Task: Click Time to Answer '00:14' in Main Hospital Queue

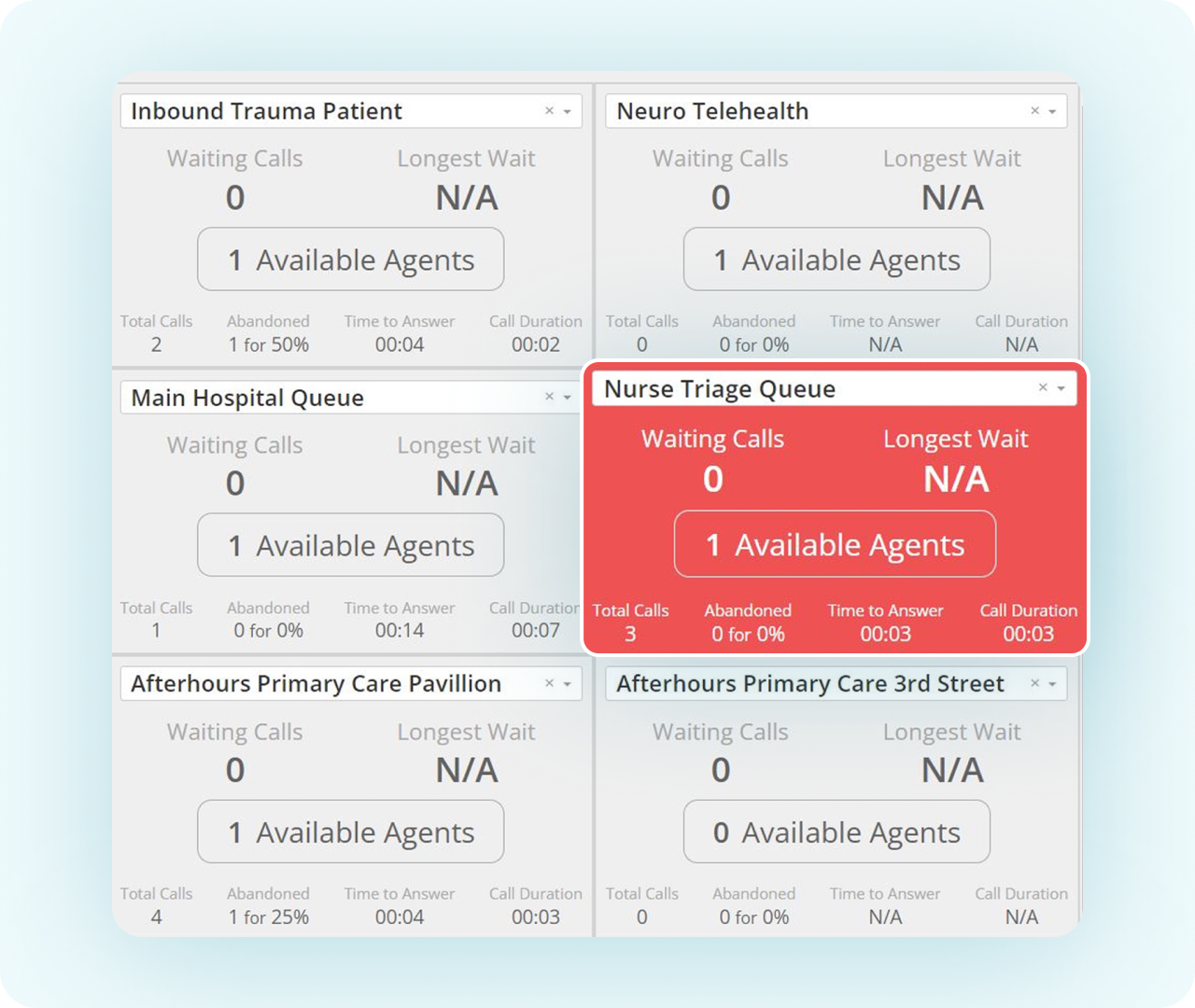Action: 400,631
